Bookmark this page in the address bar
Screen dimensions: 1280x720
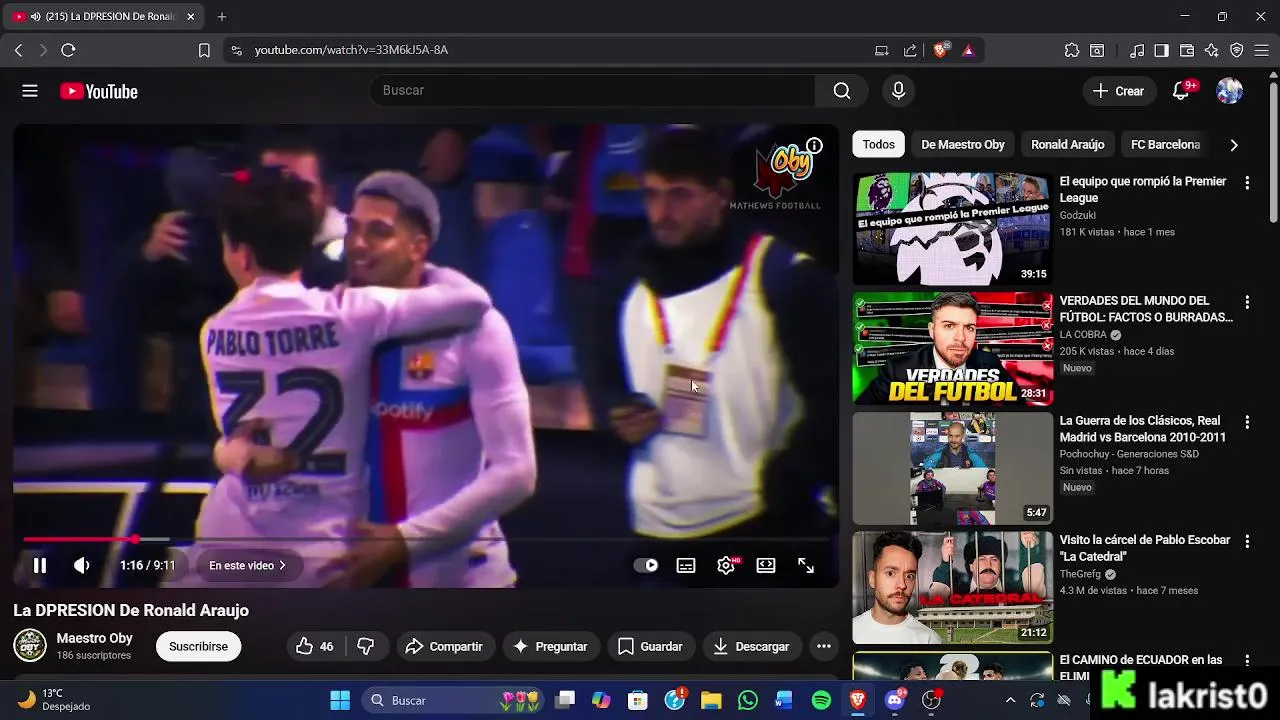[204, 50]
